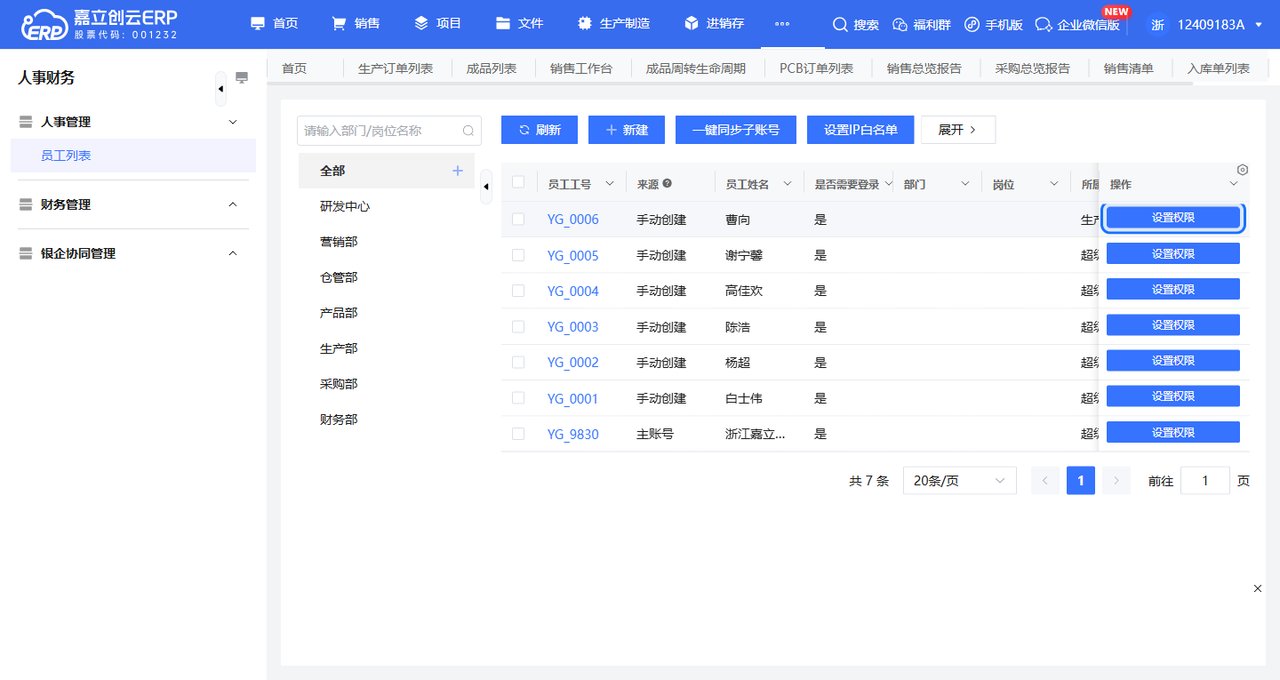Screen dimensions: 1280x680
Task: Click the 前往 page number input
Action: 1205,481
